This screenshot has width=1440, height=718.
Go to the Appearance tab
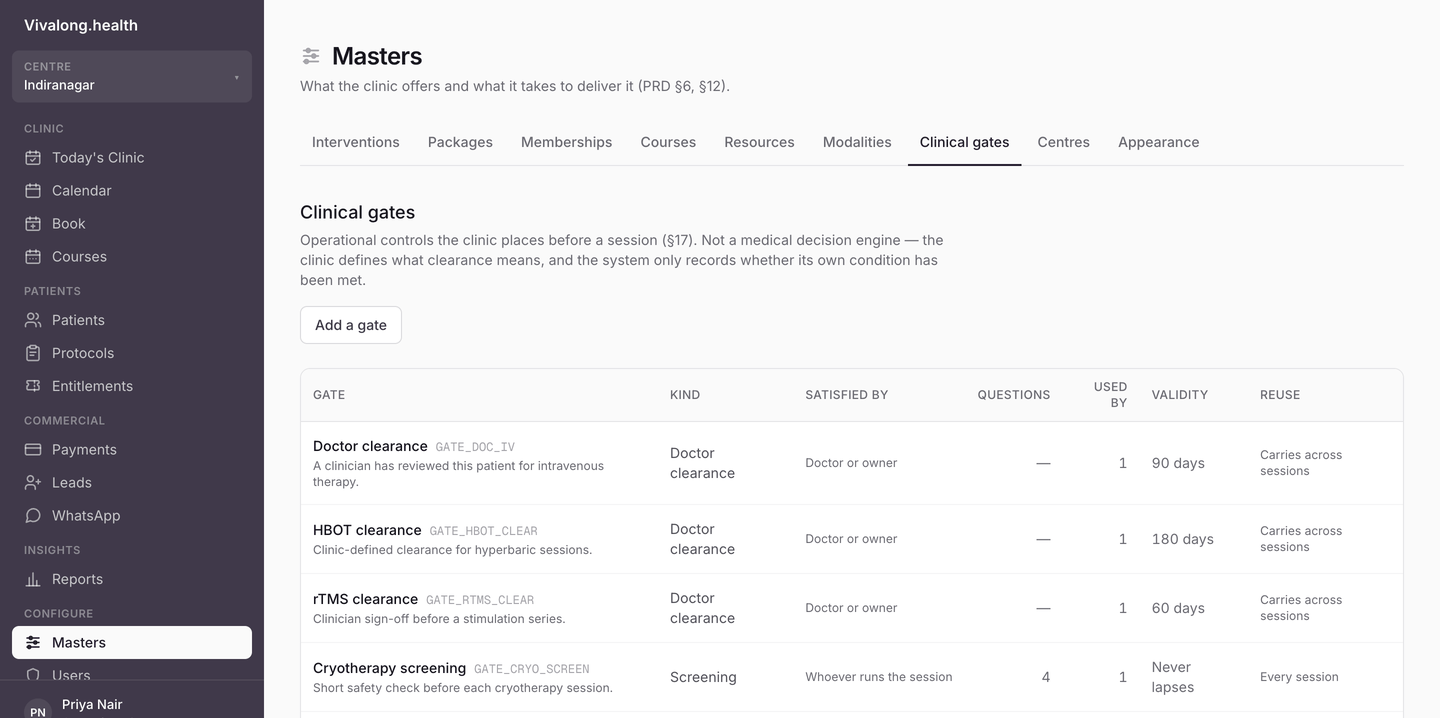(x=1158, y=142)
